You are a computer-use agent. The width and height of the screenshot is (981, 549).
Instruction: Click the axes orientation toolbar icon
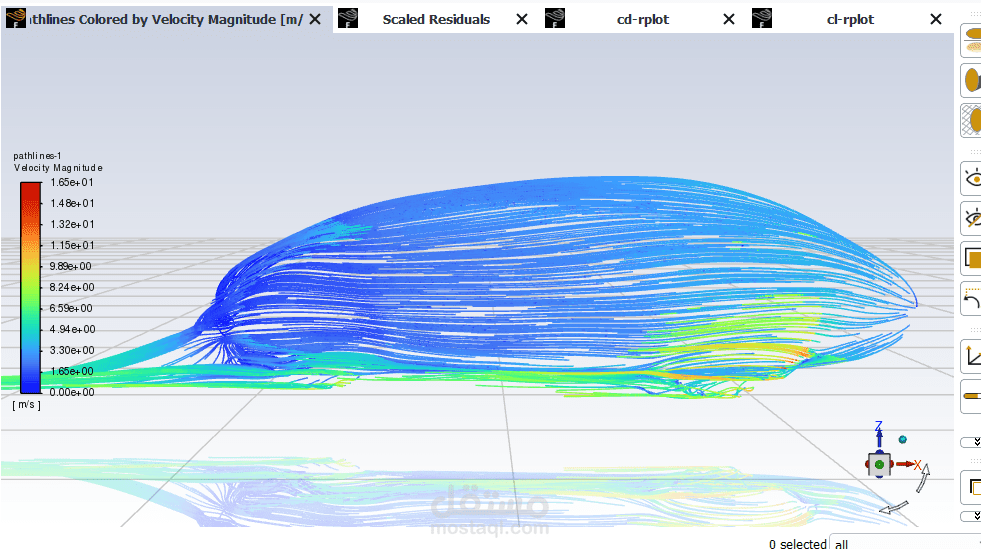tap(972, 357)
